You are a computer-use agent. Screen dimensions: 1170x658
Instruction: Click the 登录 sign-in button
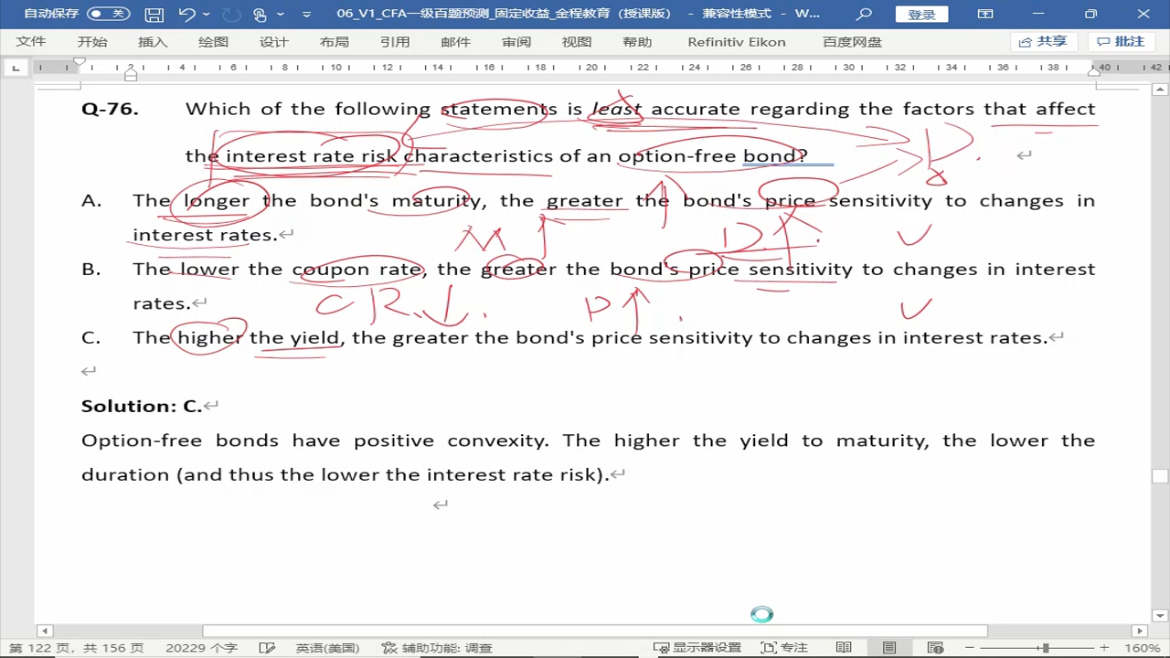[922, 14]
